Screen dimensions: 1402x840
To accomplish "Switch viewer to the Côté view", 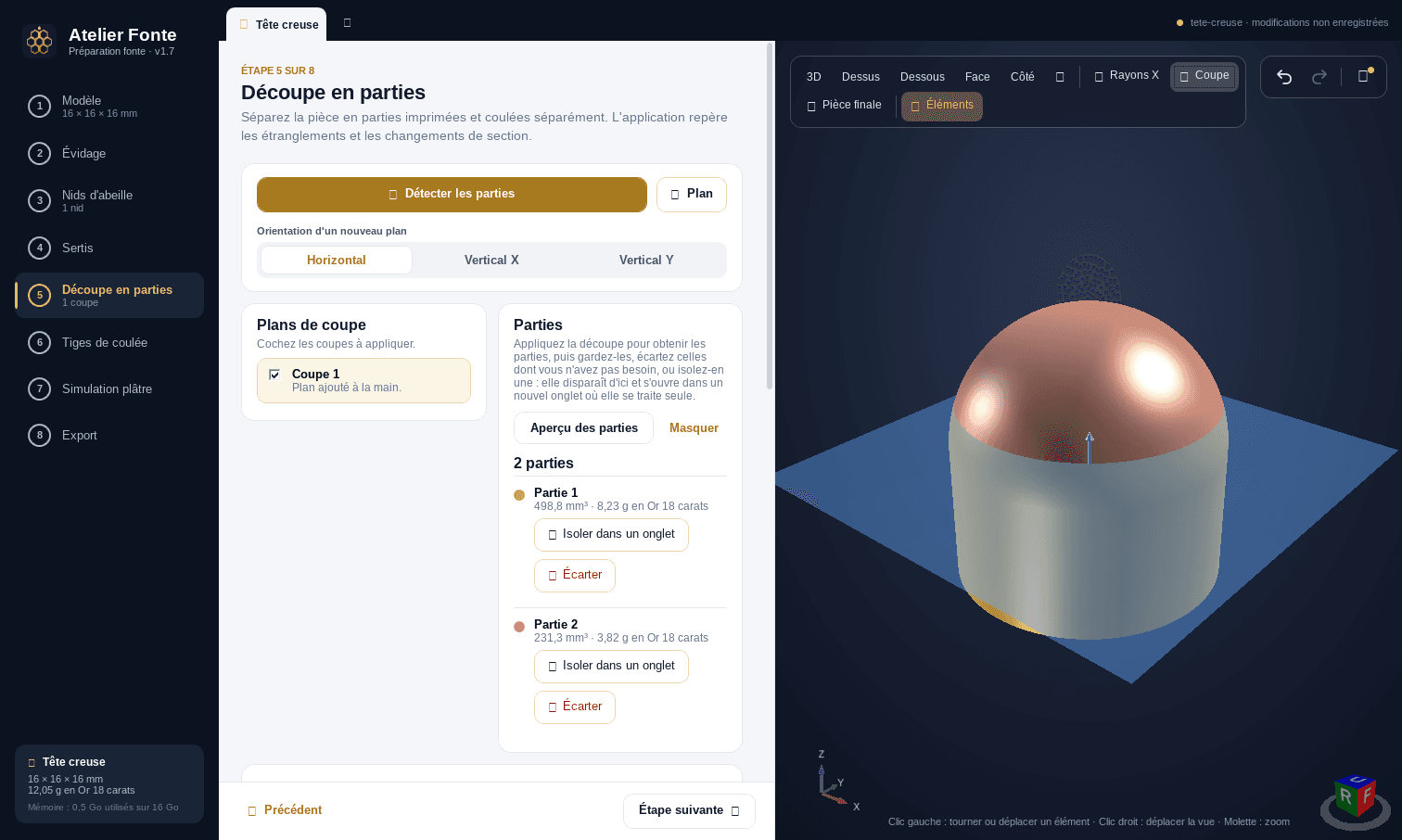I will pos(1023,77).
